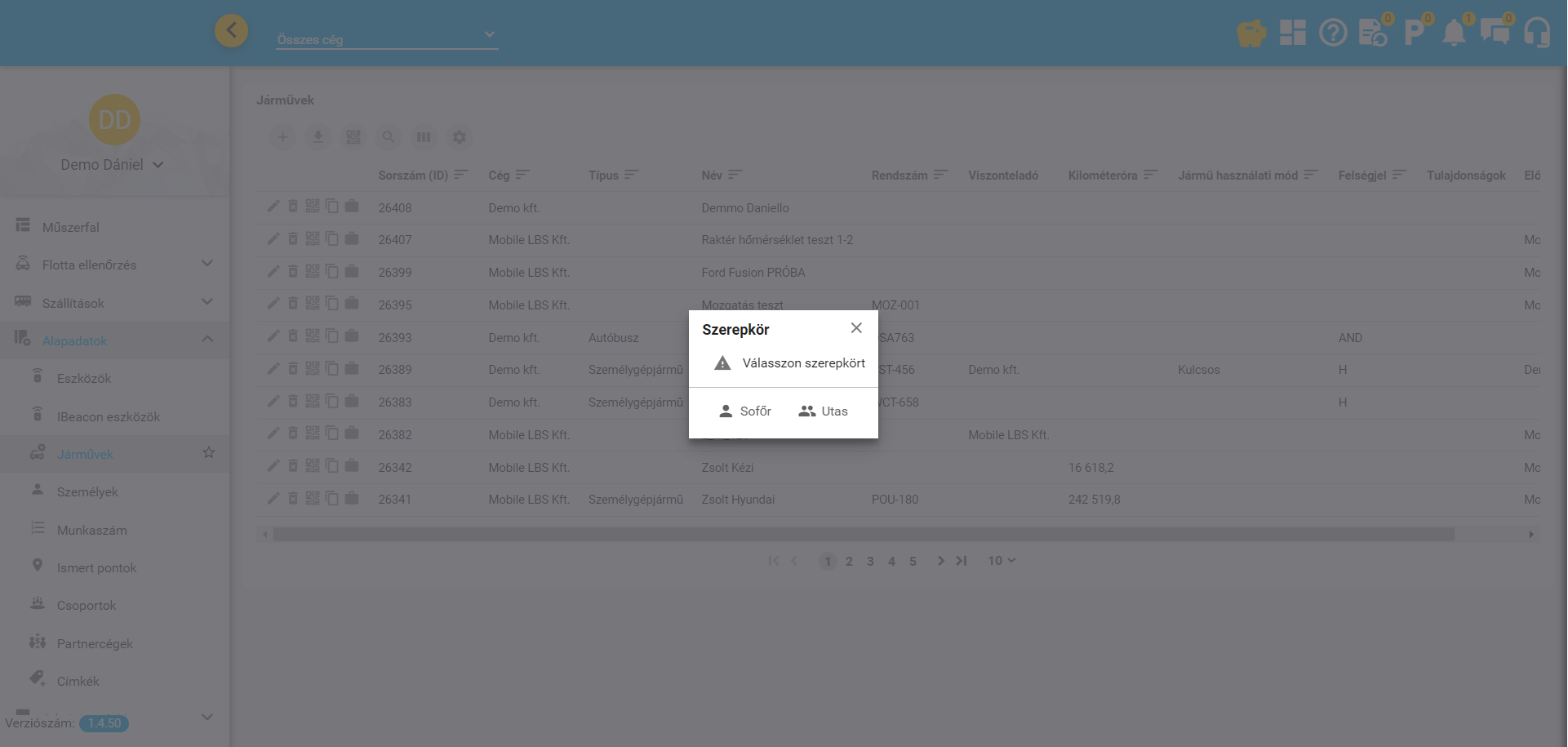Screen dimensions: 1568x747
Task: Open the parking P icon
Action: click(x=1413, y=33)
